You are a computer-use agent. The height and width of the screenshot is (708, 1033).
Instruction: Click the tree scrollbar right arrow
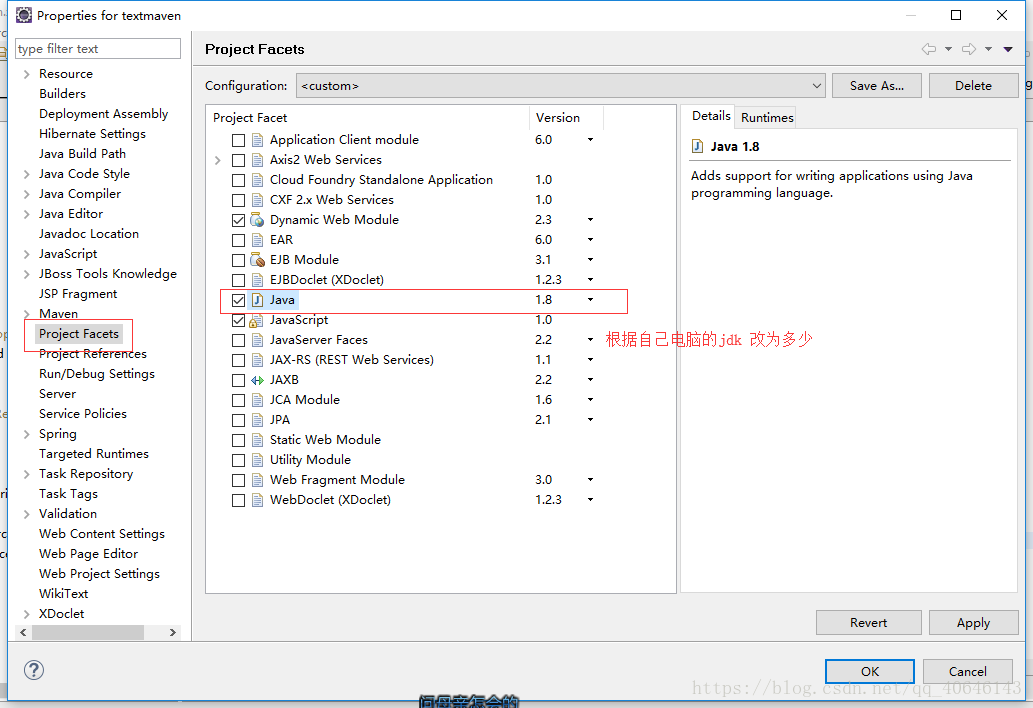tap(173, 632)
